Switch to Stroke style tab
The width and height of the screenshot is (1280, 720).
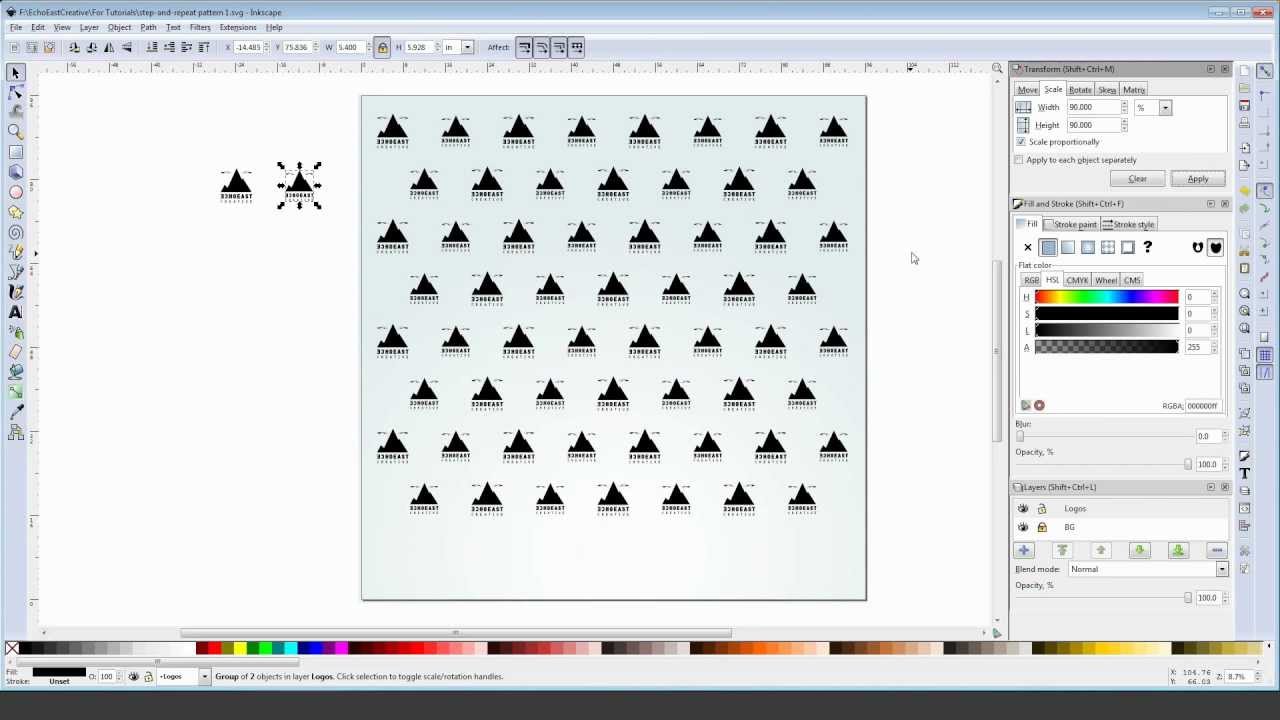pos(1130,225)
